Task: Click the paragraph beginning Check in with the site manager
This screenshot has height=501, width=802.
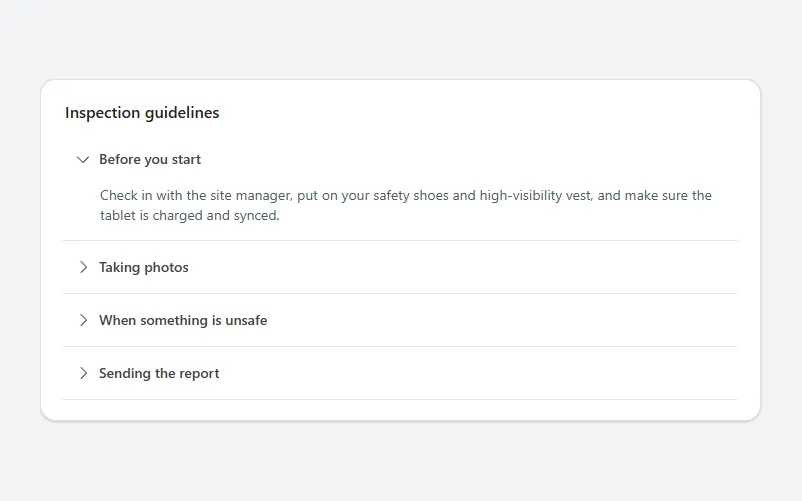Action: [406, 206]
